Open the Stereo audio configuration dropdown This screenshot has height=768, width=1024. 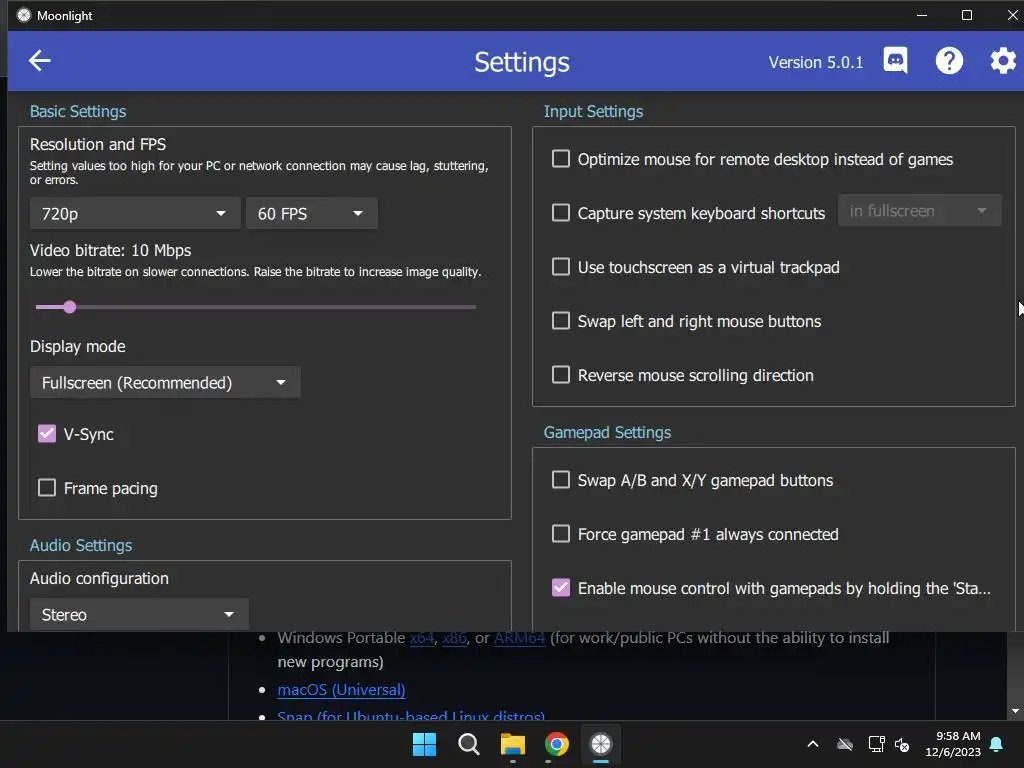tap(139, 615)
